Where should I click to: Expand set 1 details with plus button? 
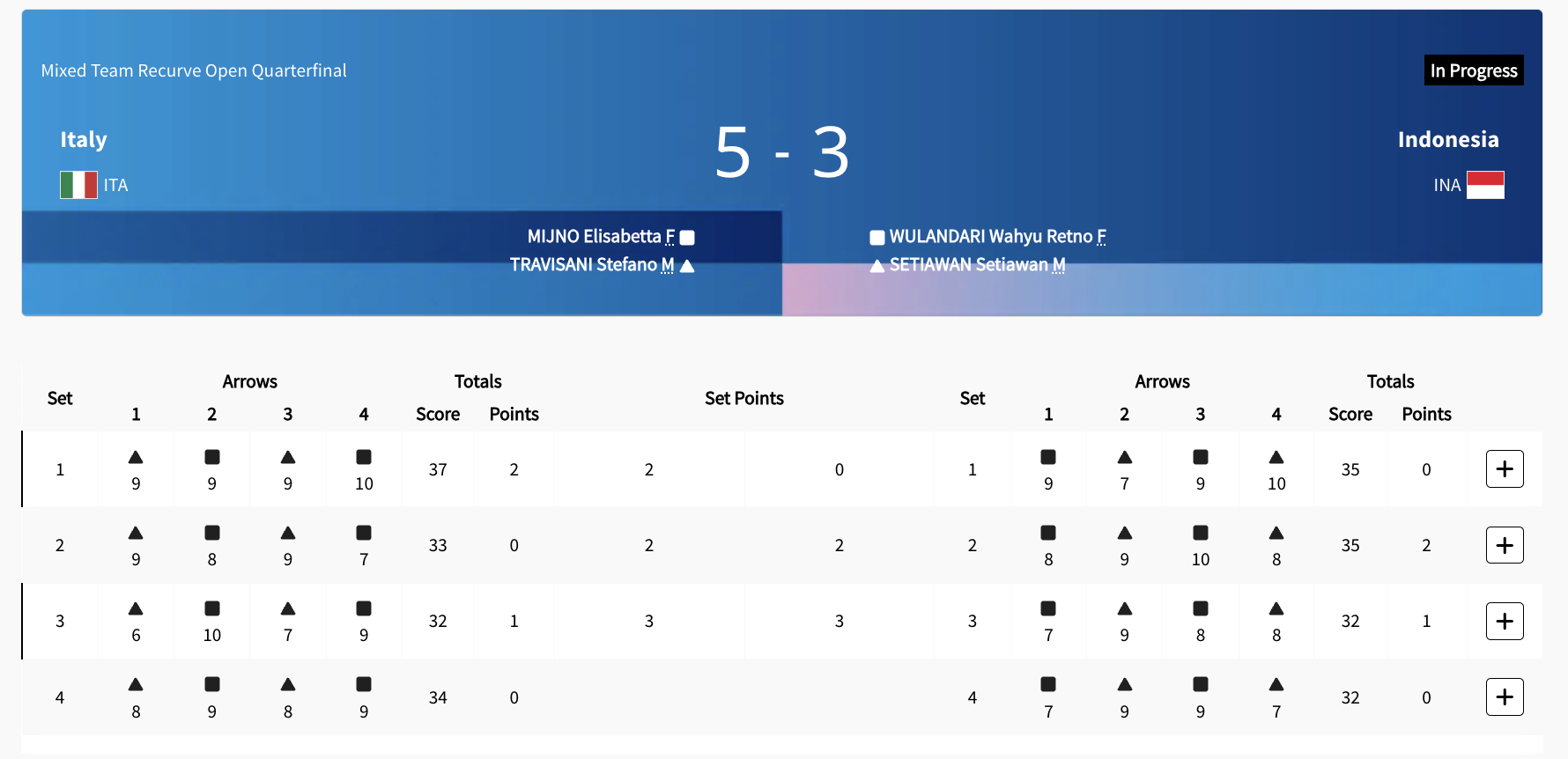[1505, 468]
